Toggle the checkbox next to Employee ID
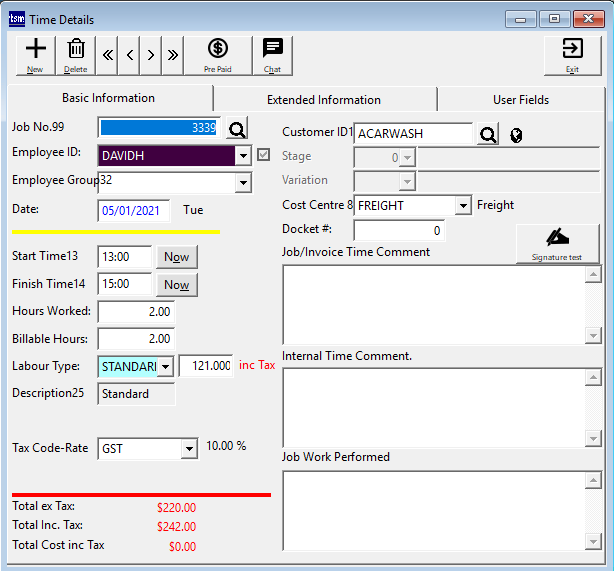 pos(264,155)
